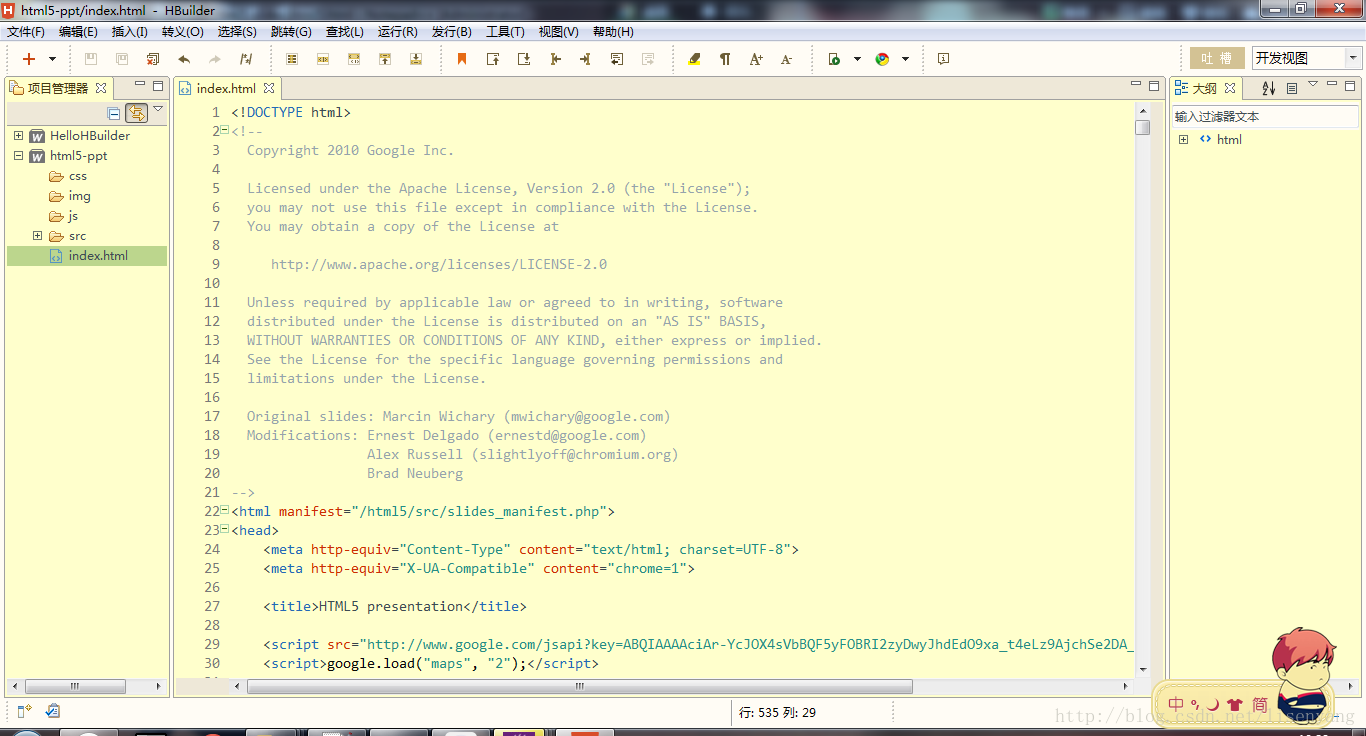
Task: Open the dropdown arrow beside the New button
Action: [x=52, y=60]
